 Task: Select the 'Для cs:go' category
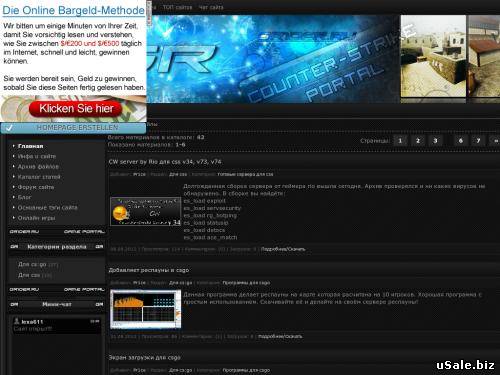coord(32,264)
